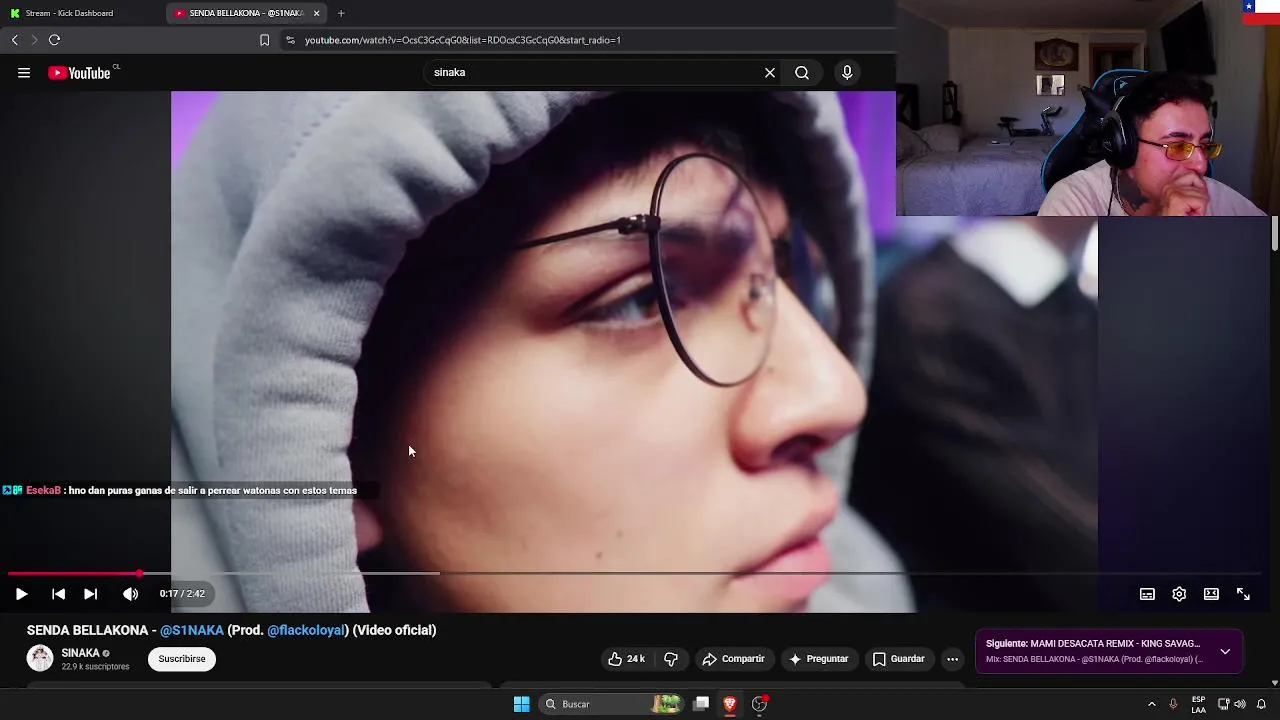
Task: Dislike the video with thumbs-down
Action: [x=671, y=659]
